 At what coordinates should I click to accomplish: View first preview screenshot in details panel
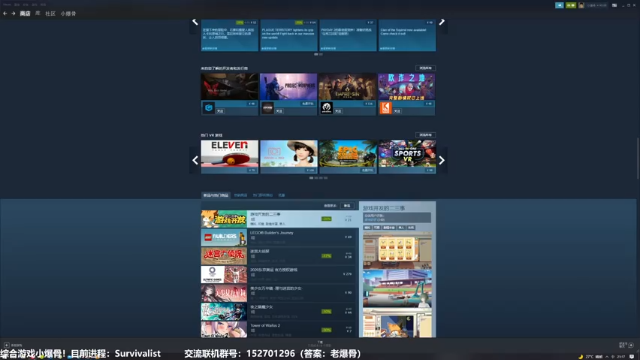coord(397,250)
